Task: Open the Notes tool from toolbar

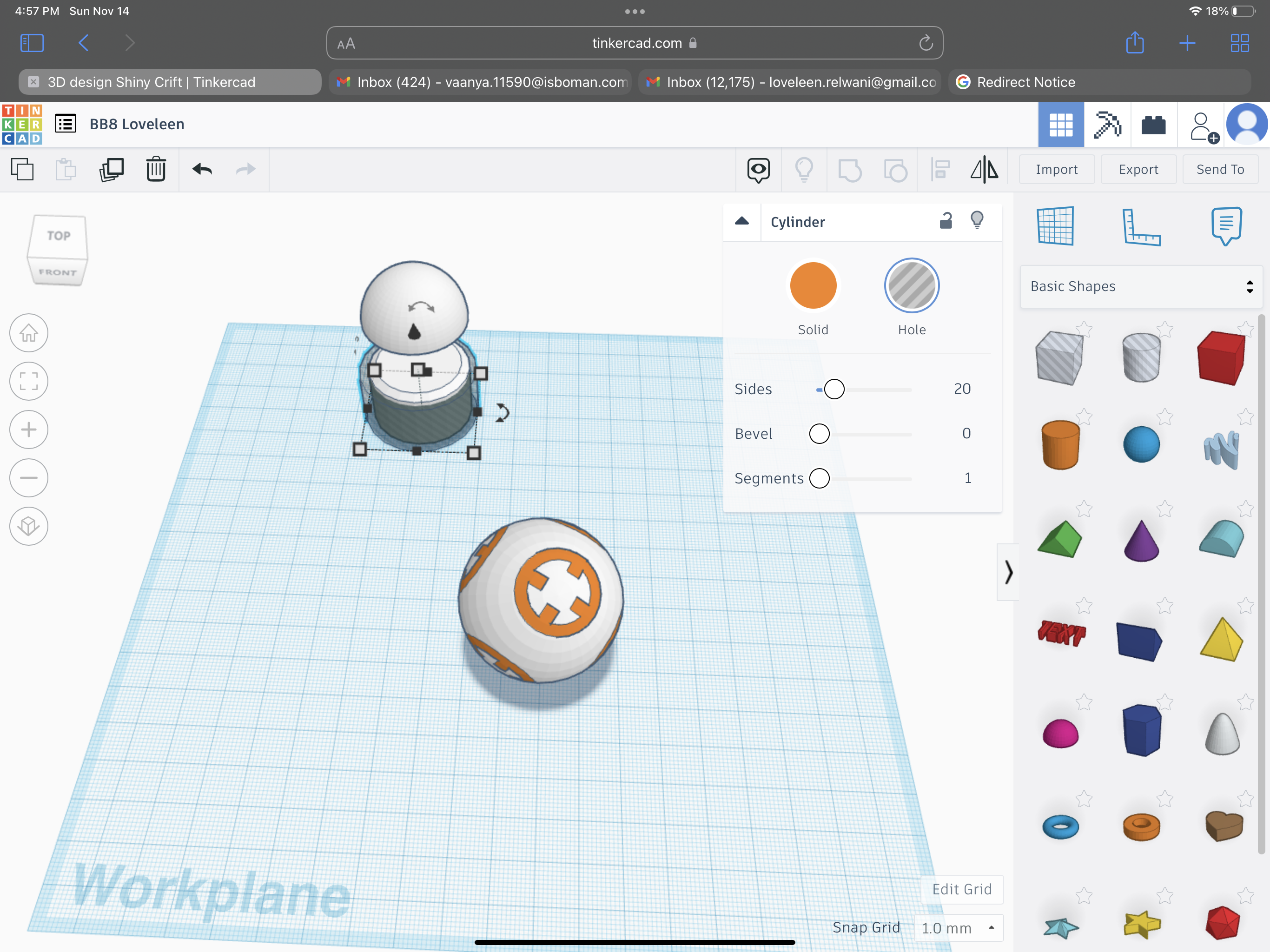Action: [759, 170]
